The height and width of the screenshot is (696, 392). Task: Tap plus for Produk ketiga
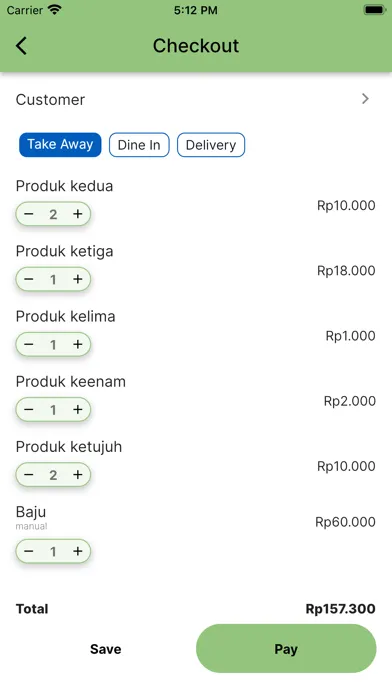78,279
